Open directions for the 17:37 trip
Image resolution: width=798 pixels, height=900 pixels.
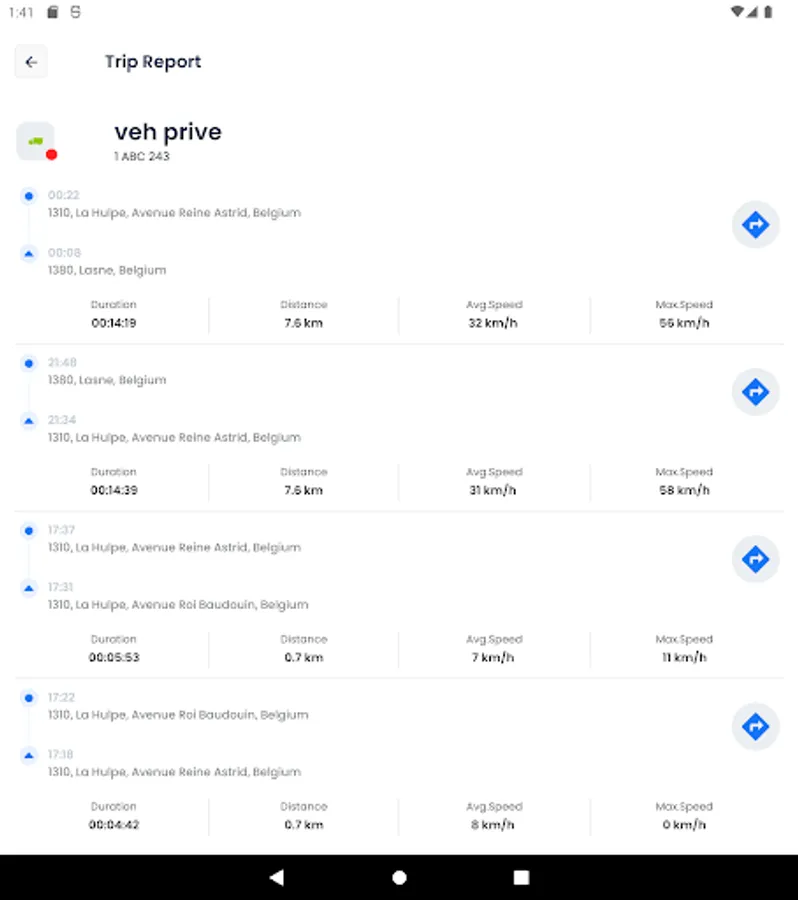755,559
